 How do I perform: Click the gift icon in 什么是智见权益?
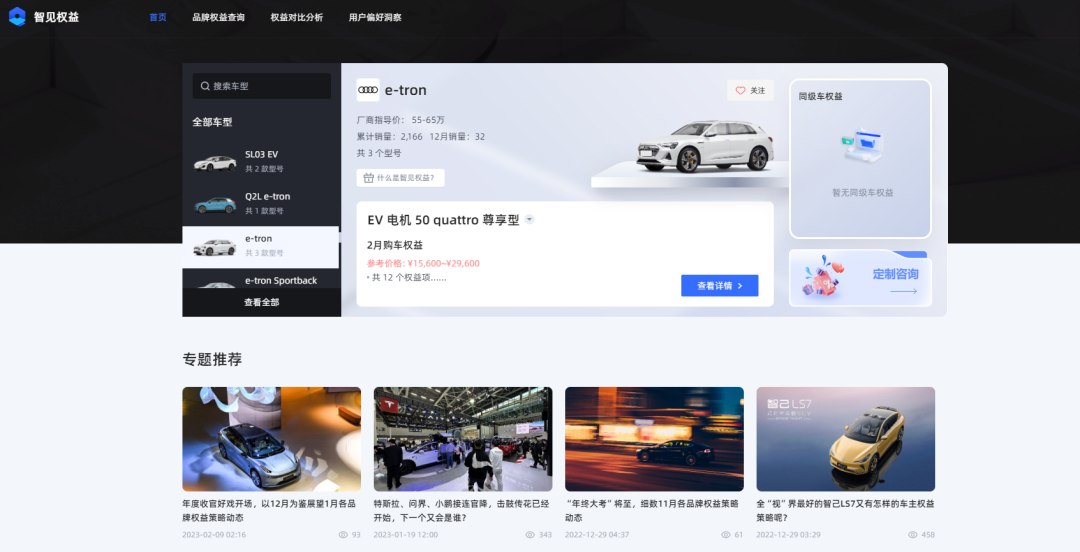(x=368, y=178)
